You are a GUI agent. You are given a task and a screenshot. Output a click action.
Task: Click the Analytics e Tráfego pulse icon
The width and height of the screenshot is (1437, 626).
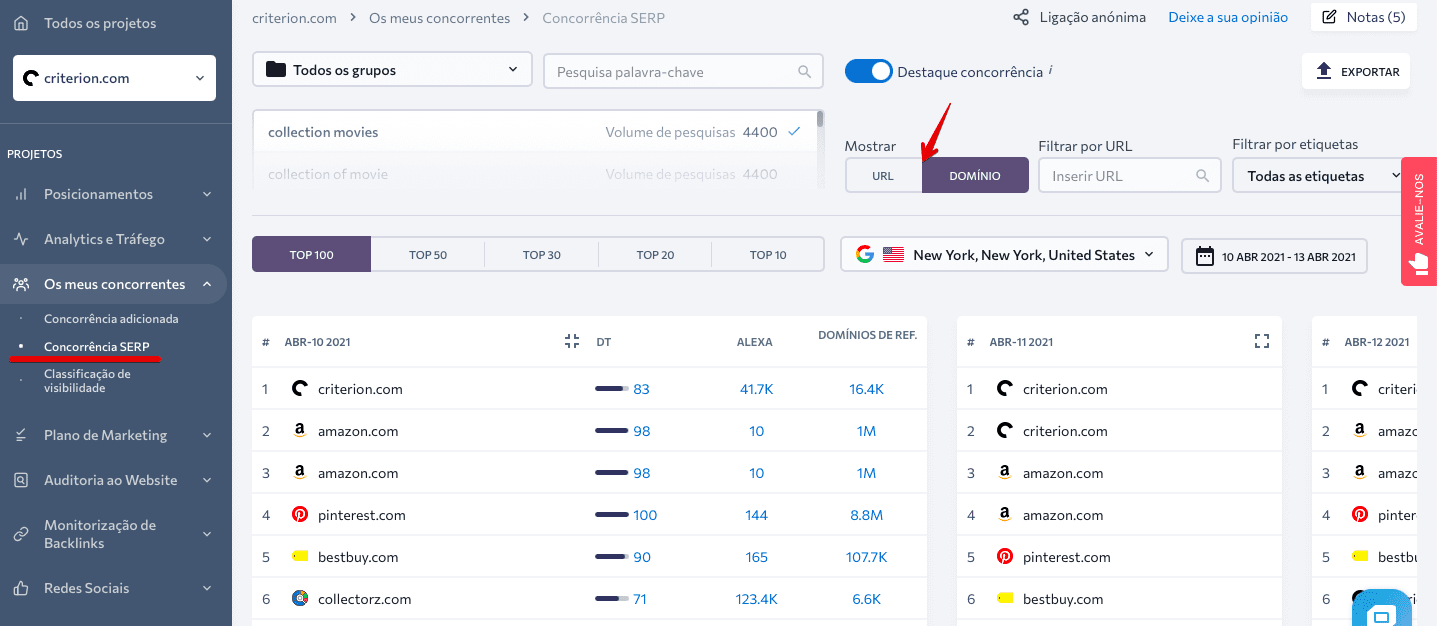tap(21, 239)
